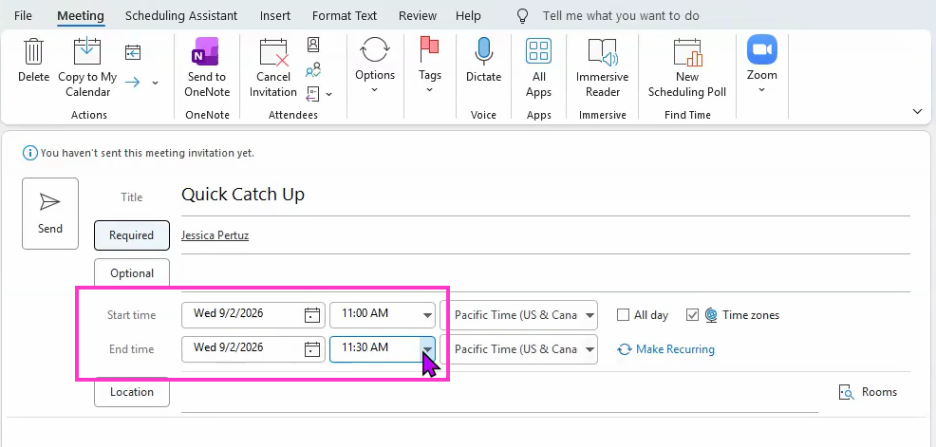Start Dictate microphone
The height and width of the screenshot is (447, 936).
coord(484,51)
